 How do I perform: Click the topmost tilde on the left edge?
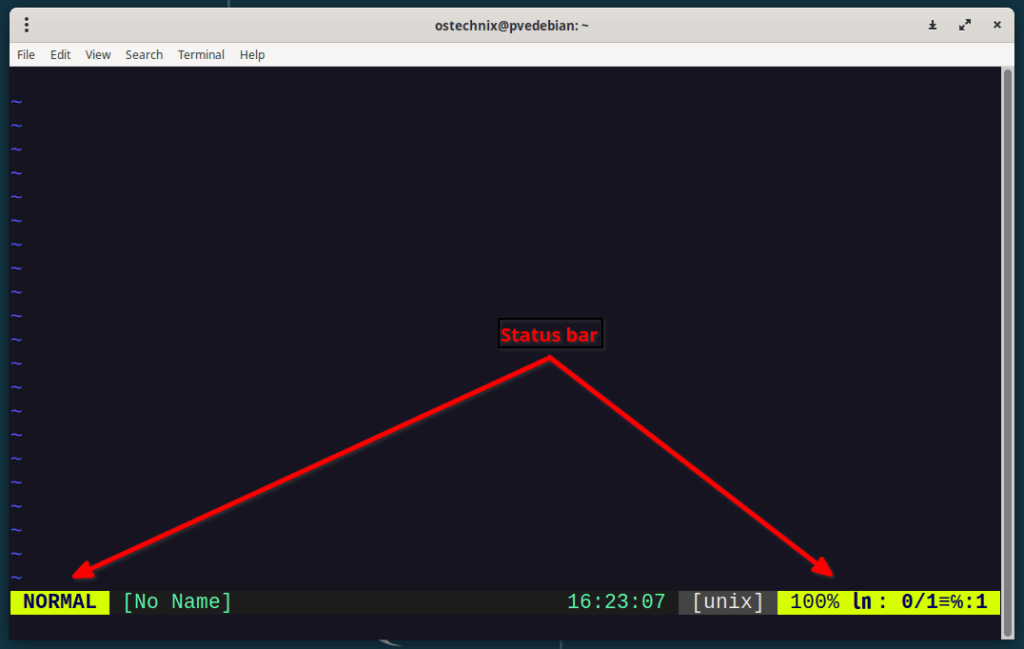click(14, 100)
